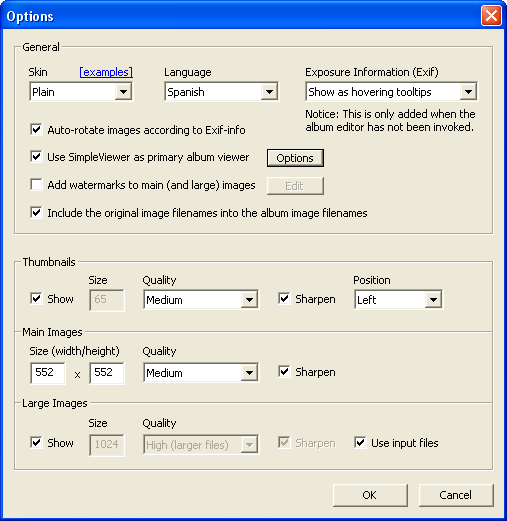Expand the Language dropdown set to Spanish

pyautogui.click(x=221, y=92)
